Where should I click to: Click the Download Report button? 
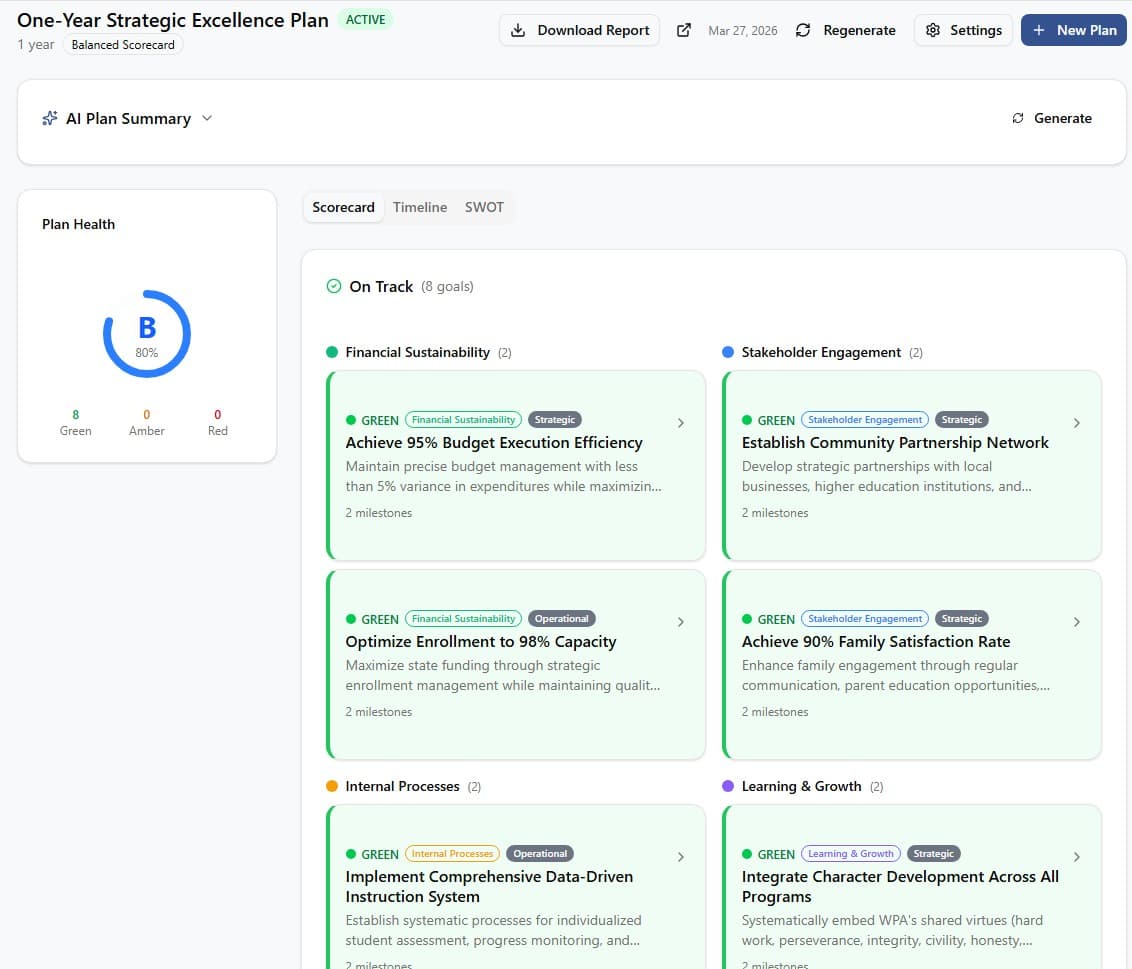tap(579, 30)
